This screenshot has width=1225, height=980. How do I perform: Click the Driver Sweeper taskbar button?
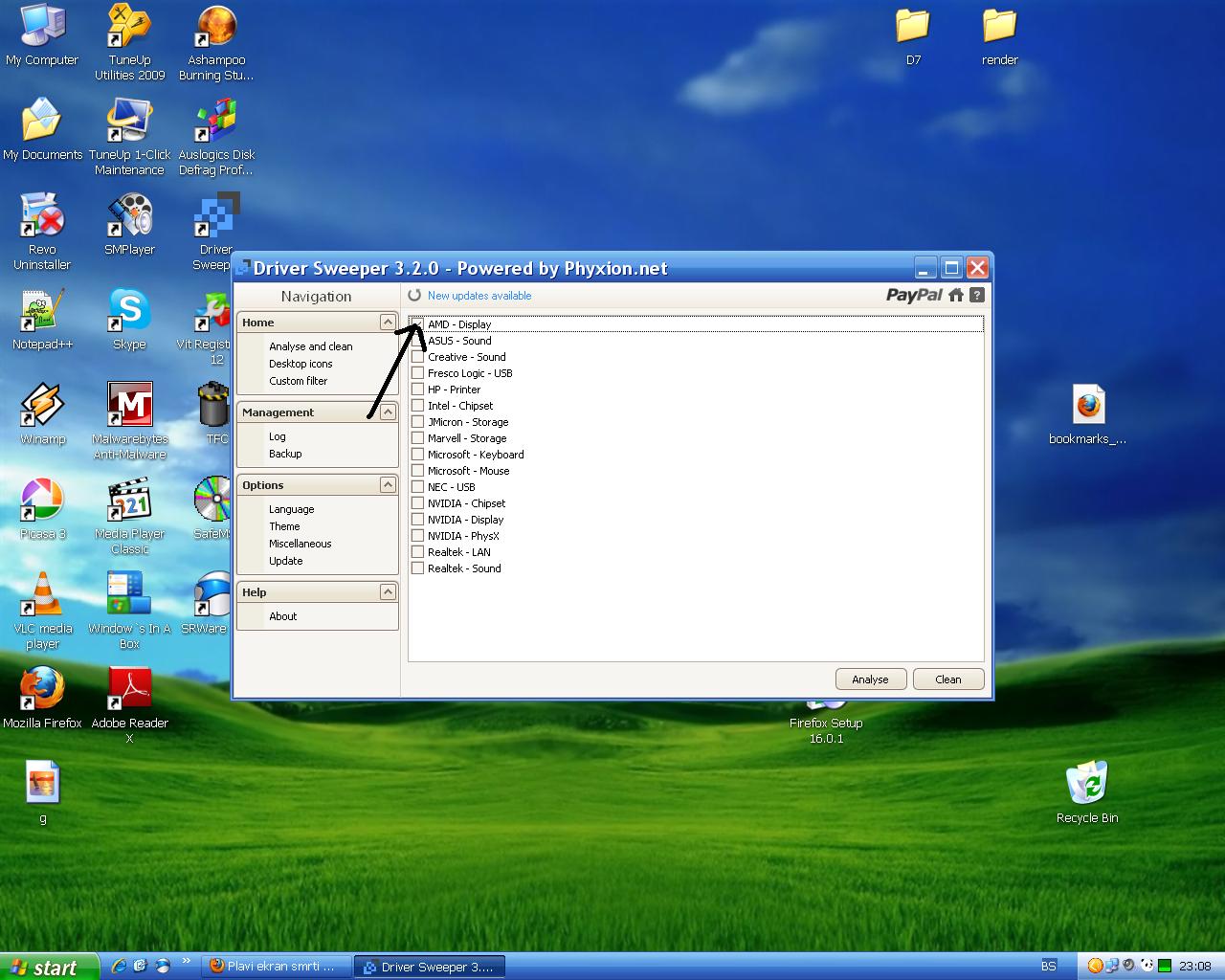[x=430, y=967]
